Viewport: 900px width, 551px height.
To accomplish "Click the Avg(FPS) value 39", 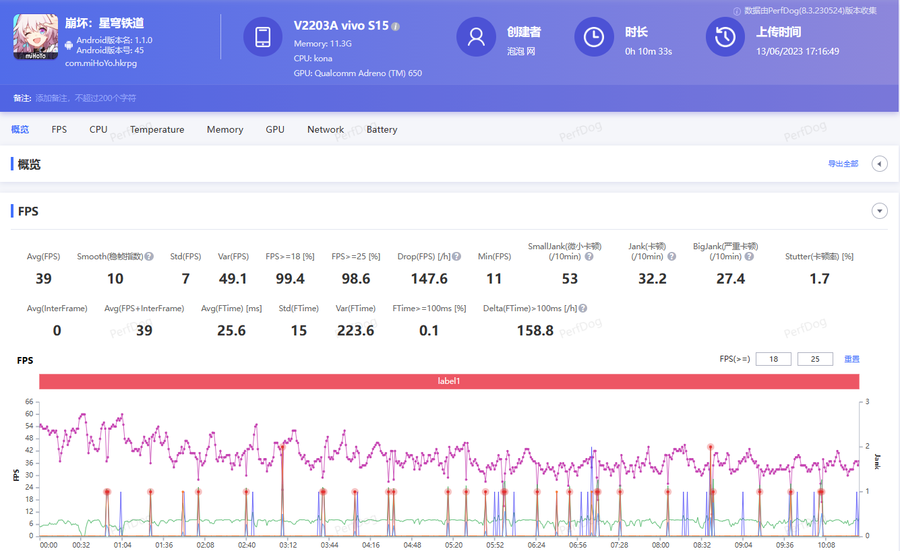I will coord(44,278).
